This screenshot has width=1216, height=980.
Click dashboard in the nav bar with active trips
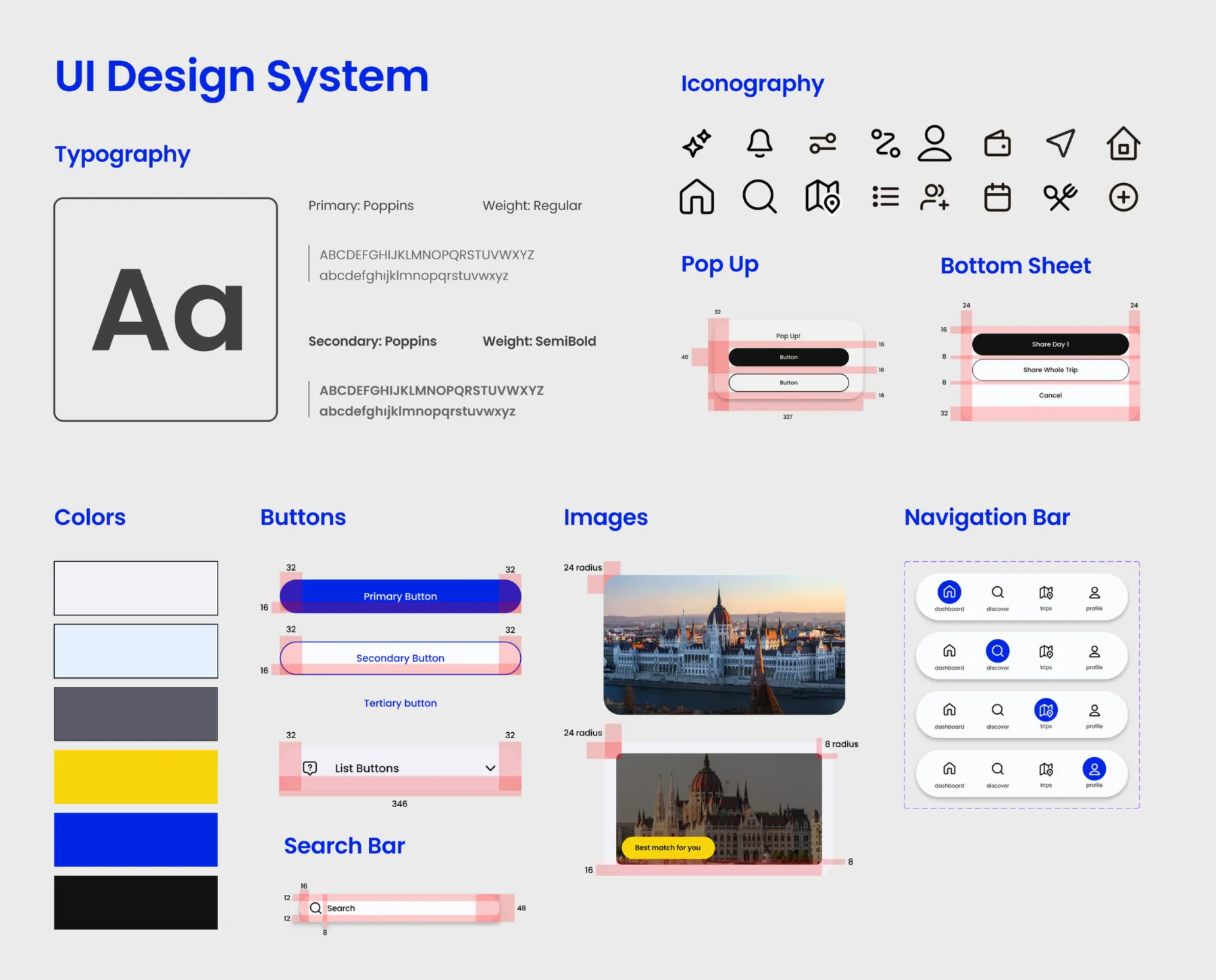[949, 715]
